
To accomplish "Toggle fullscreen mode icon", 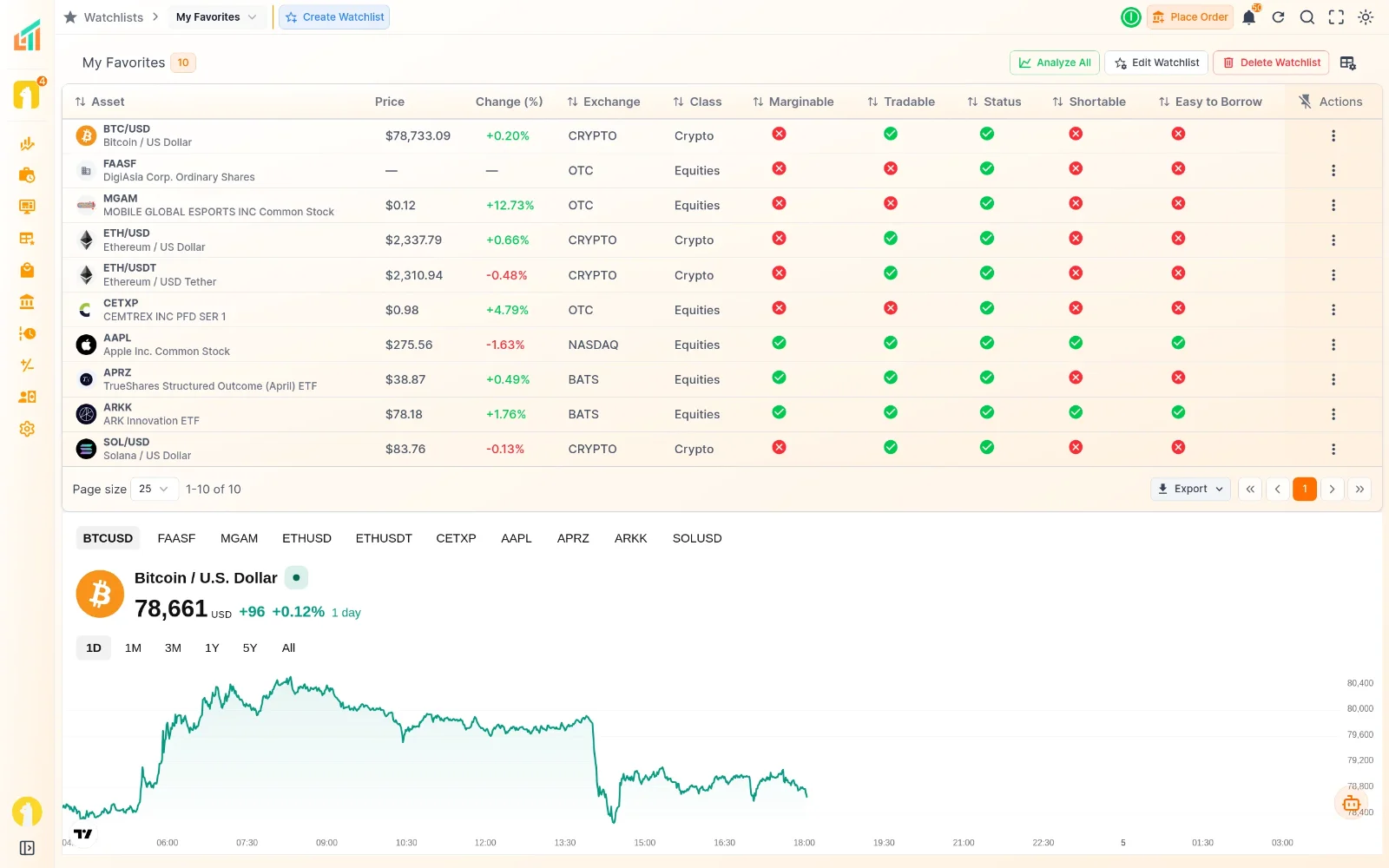I will point(1336,17).
